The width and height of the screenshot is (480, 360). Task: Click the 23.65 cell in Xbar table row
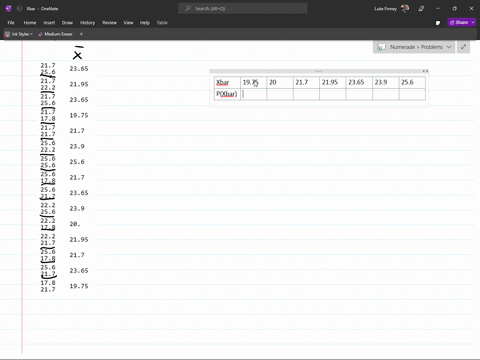pos(359,82)
